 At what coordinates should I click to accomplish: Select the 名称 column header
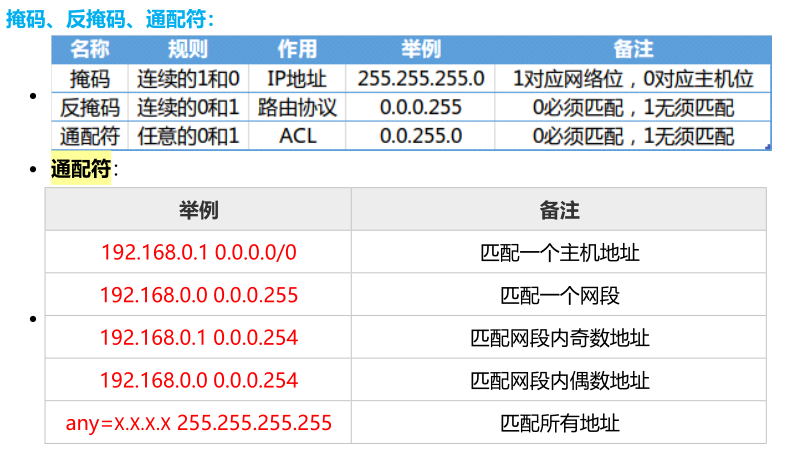click(x=90, y=49)
